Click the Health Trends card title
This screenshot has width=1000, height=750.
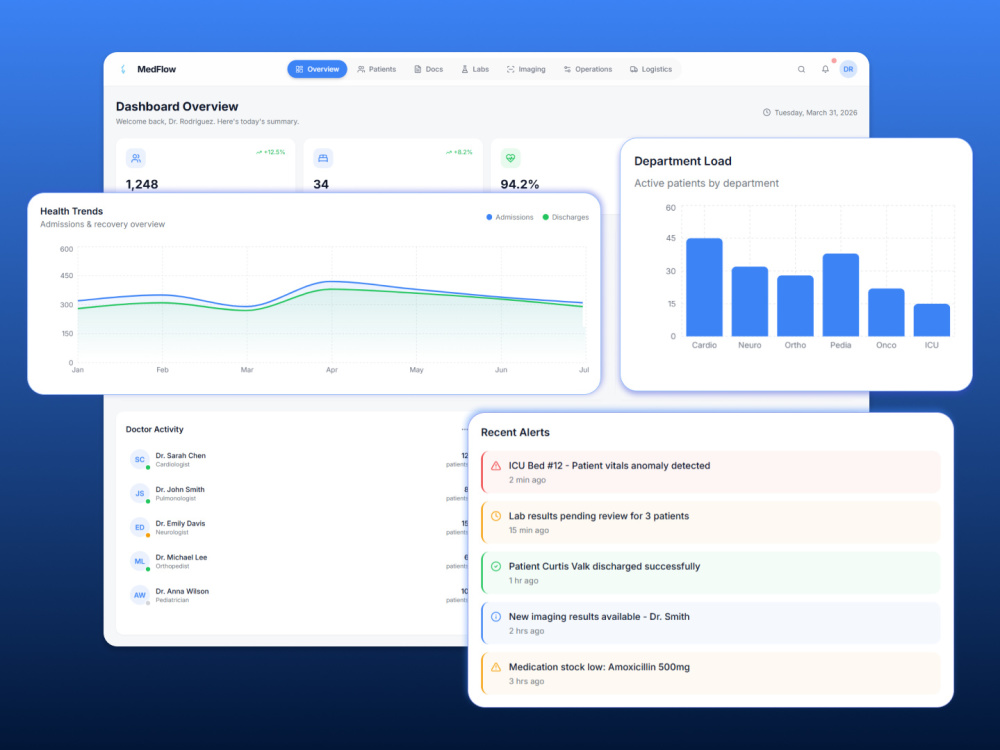click(71, 211)
